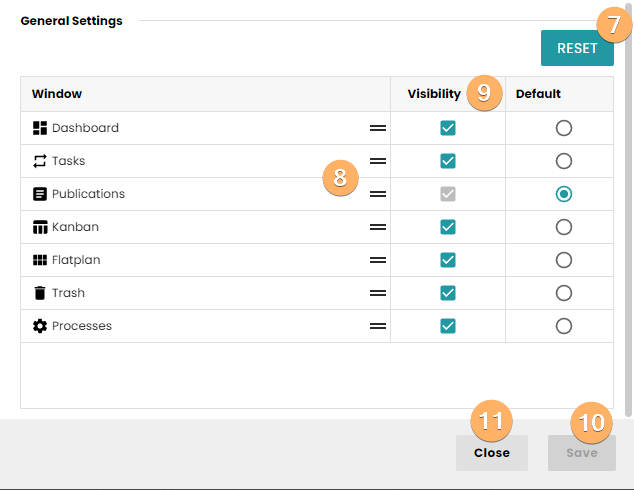This screenshot has height=490, width=634.
Task: Click the Flatplan grid icon
Action: pos(40,260)
